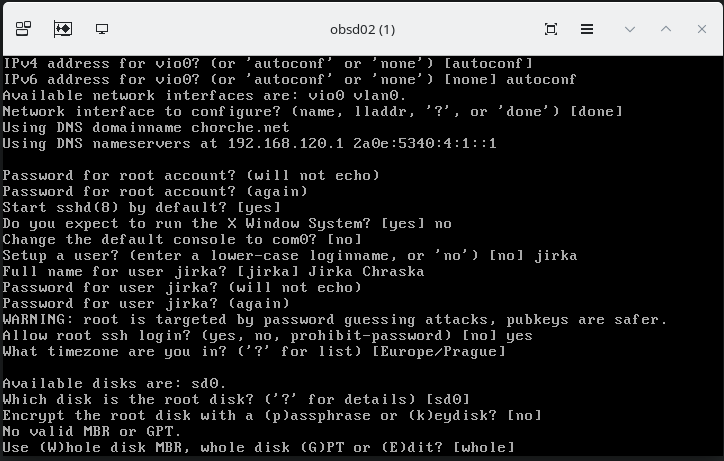This screenshot has width=724, height=461.
Task: Close the obsd02 (1) window
Action: tap(700, 29)
